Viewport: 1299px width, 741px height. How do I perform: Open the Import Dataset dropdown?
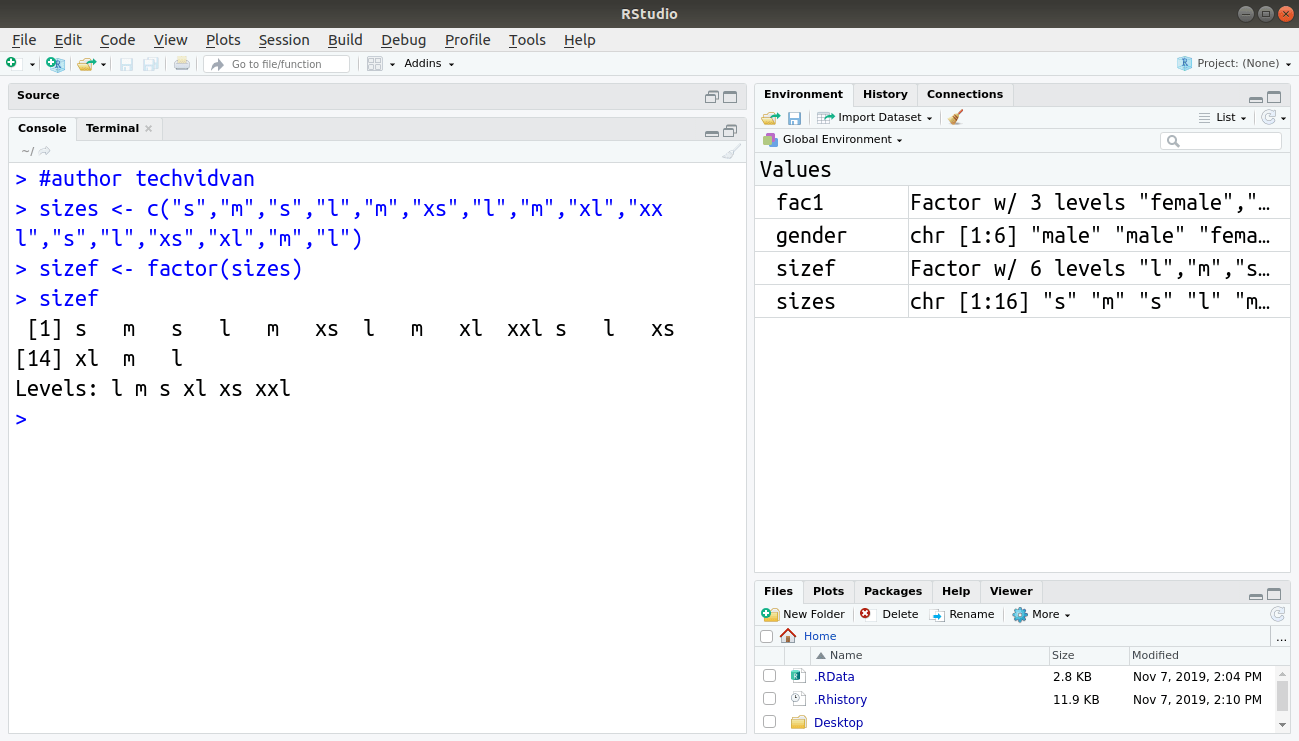(x=875, y=117)
